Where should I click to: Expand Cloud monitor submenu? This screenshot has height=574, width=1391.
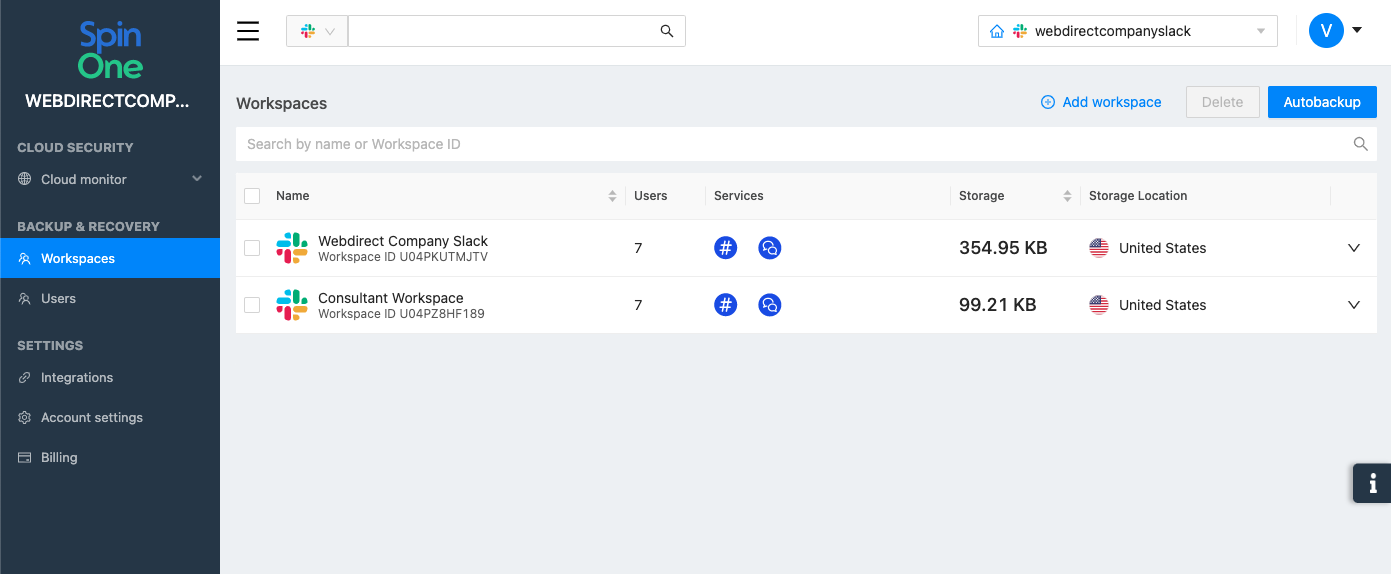point(197,179)
